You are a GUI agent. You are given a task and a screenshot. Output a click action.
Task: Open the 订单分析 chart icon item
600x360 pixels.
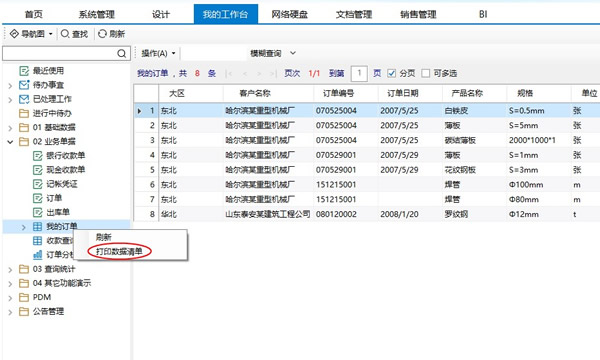click(38, 255)
